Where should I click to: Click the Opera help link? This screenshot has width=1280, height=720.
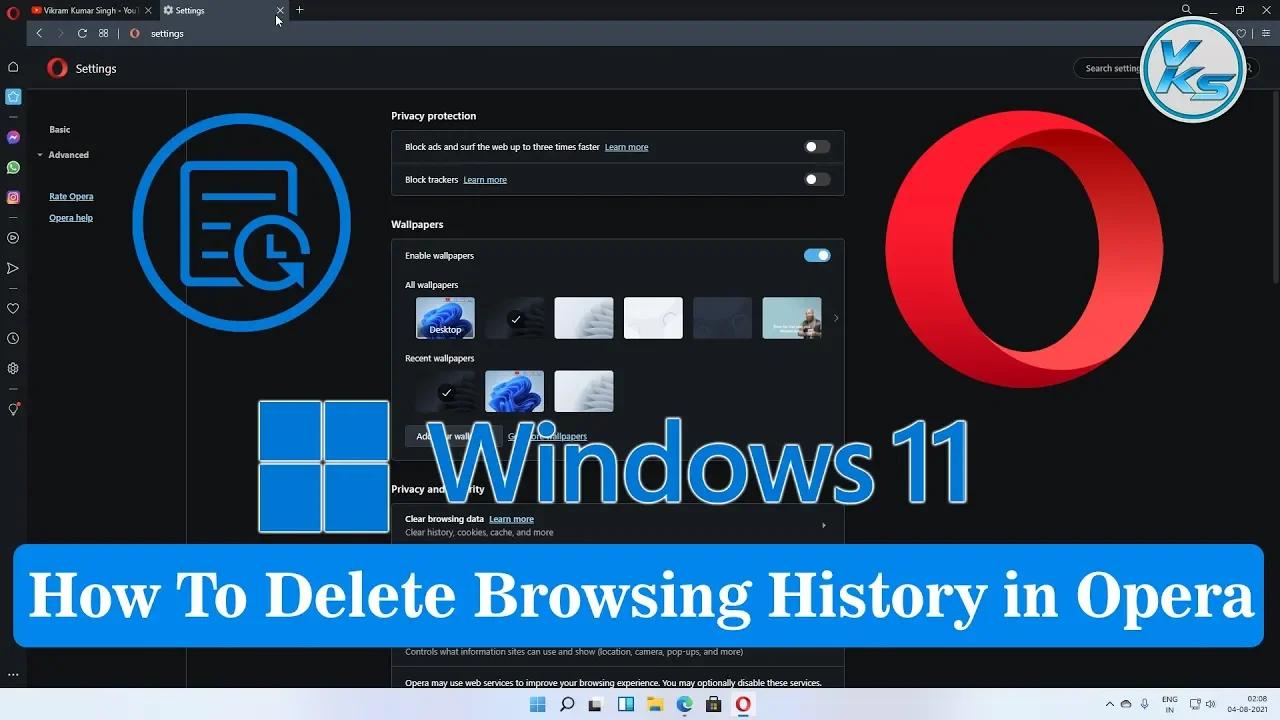[71, 218]
